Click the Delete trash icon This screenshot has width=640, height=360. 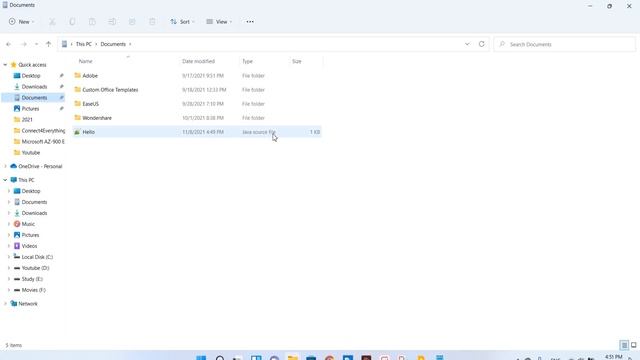coord(152,22)
